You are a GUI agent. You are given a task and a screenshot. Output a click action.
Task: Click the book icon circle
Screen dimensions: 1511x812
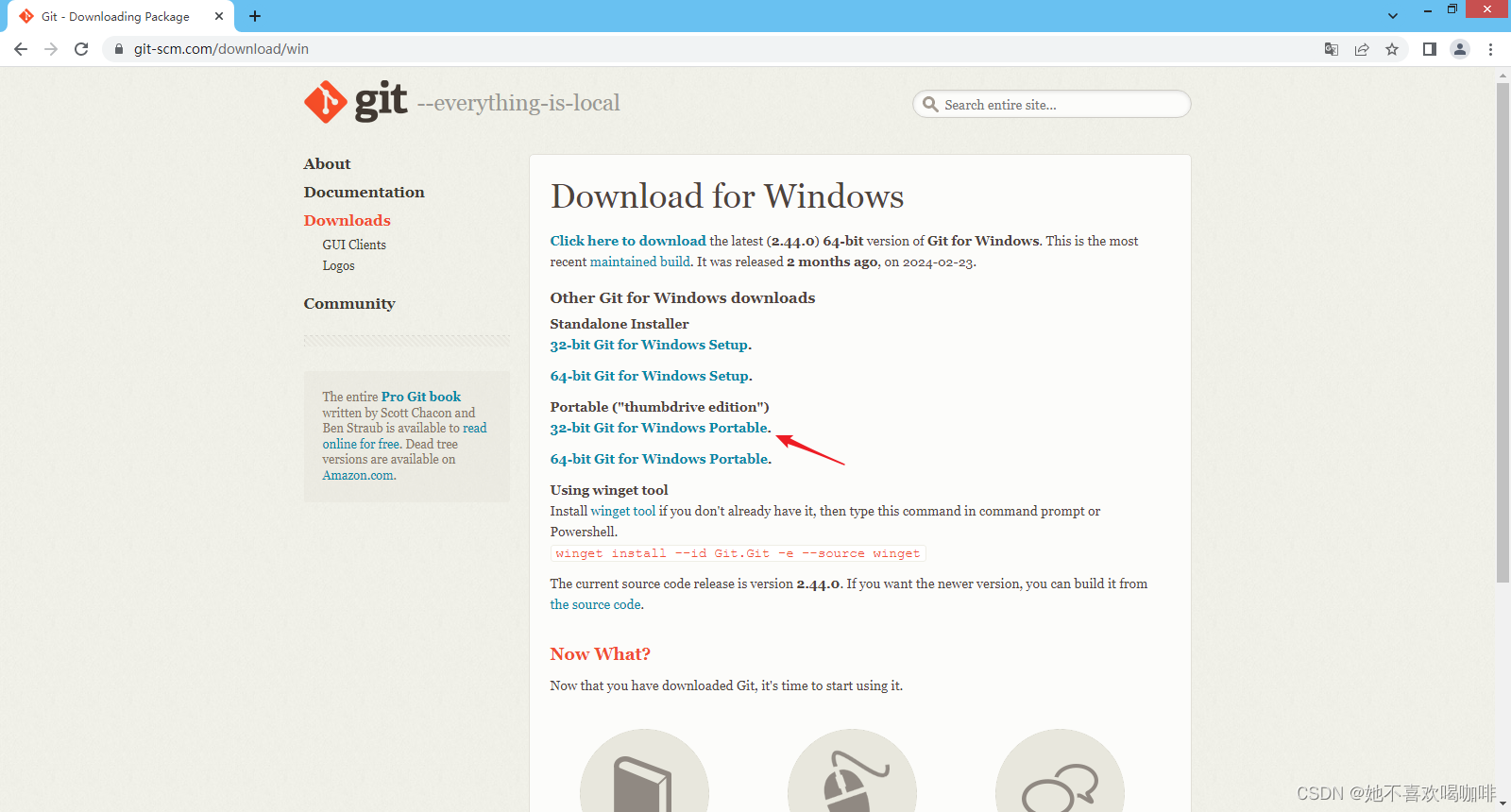coord(644,770)
